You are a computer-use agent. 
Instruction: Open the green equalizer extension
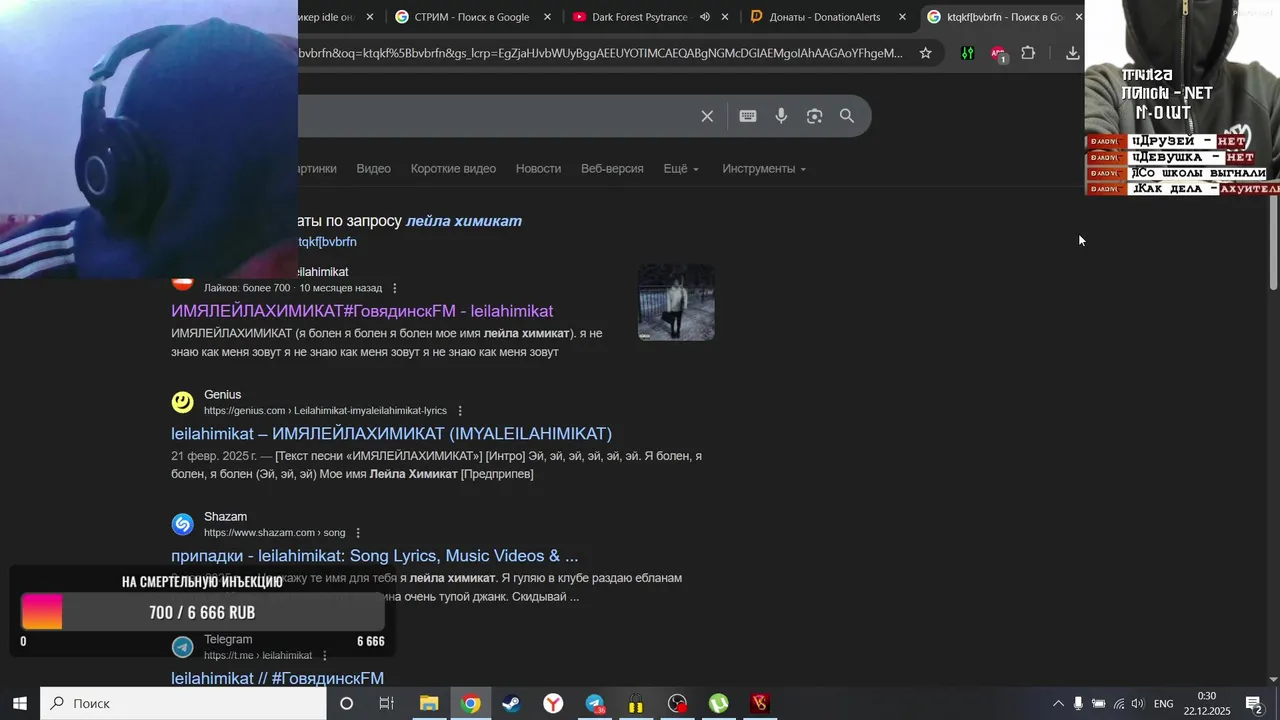tap(967, 53)
